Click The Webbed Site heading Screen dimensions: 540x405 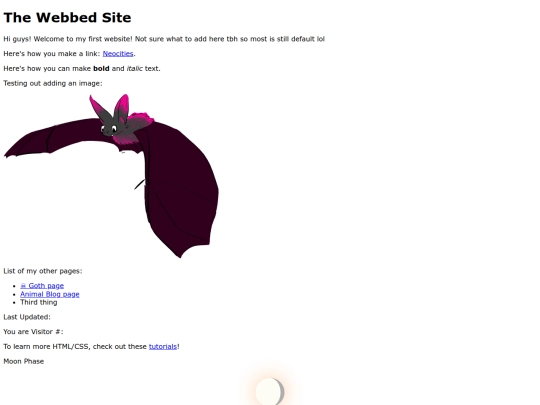click(x=68, y=18)
